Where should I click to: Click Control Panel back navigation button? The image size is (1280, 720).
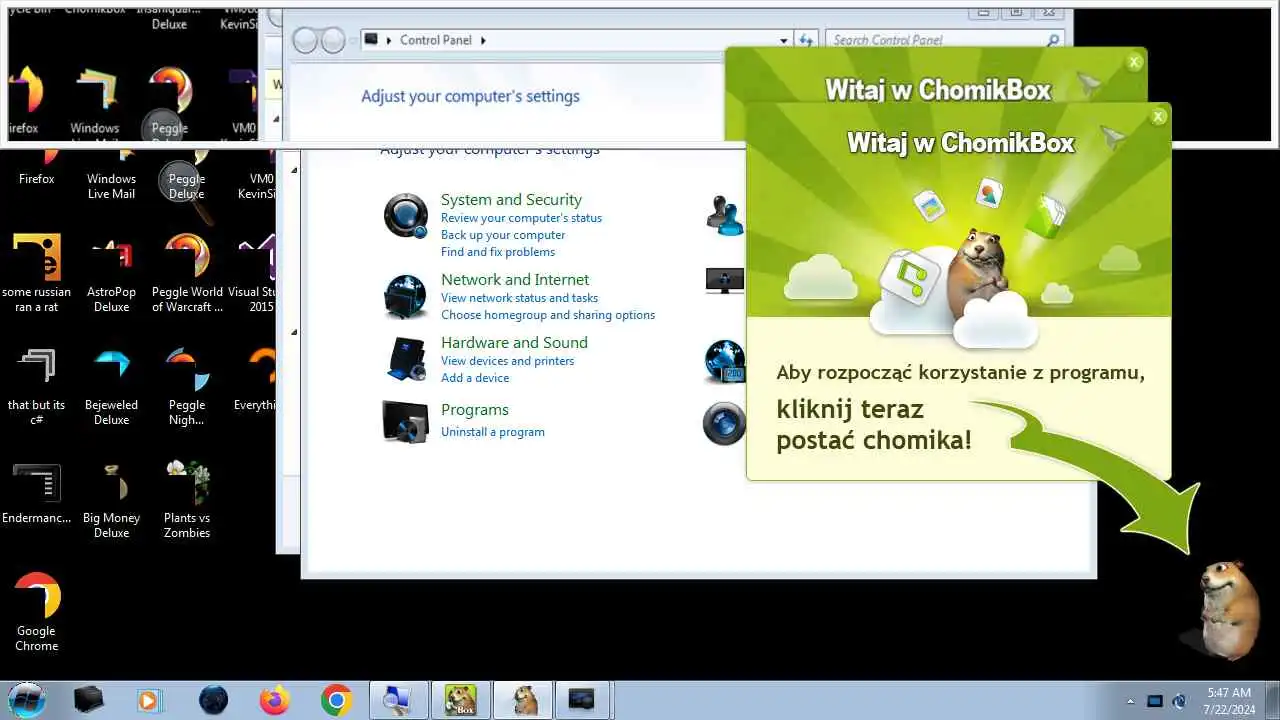pyautogui.click(x=306, y=40)
